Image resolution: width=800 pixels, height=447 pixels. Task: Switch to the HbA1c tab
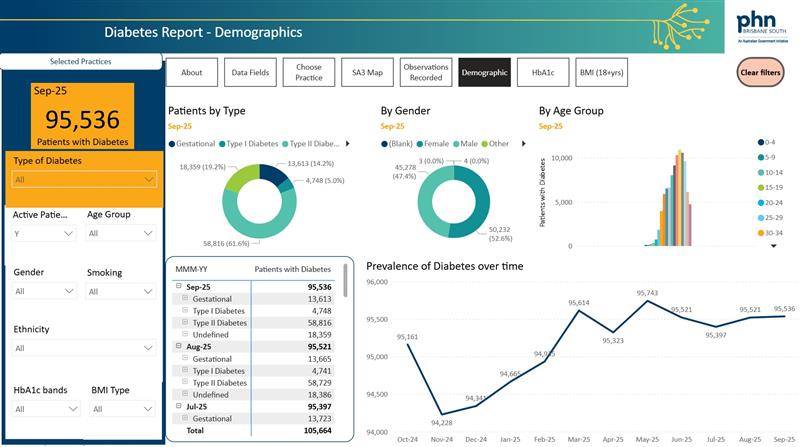pos(543,72)
